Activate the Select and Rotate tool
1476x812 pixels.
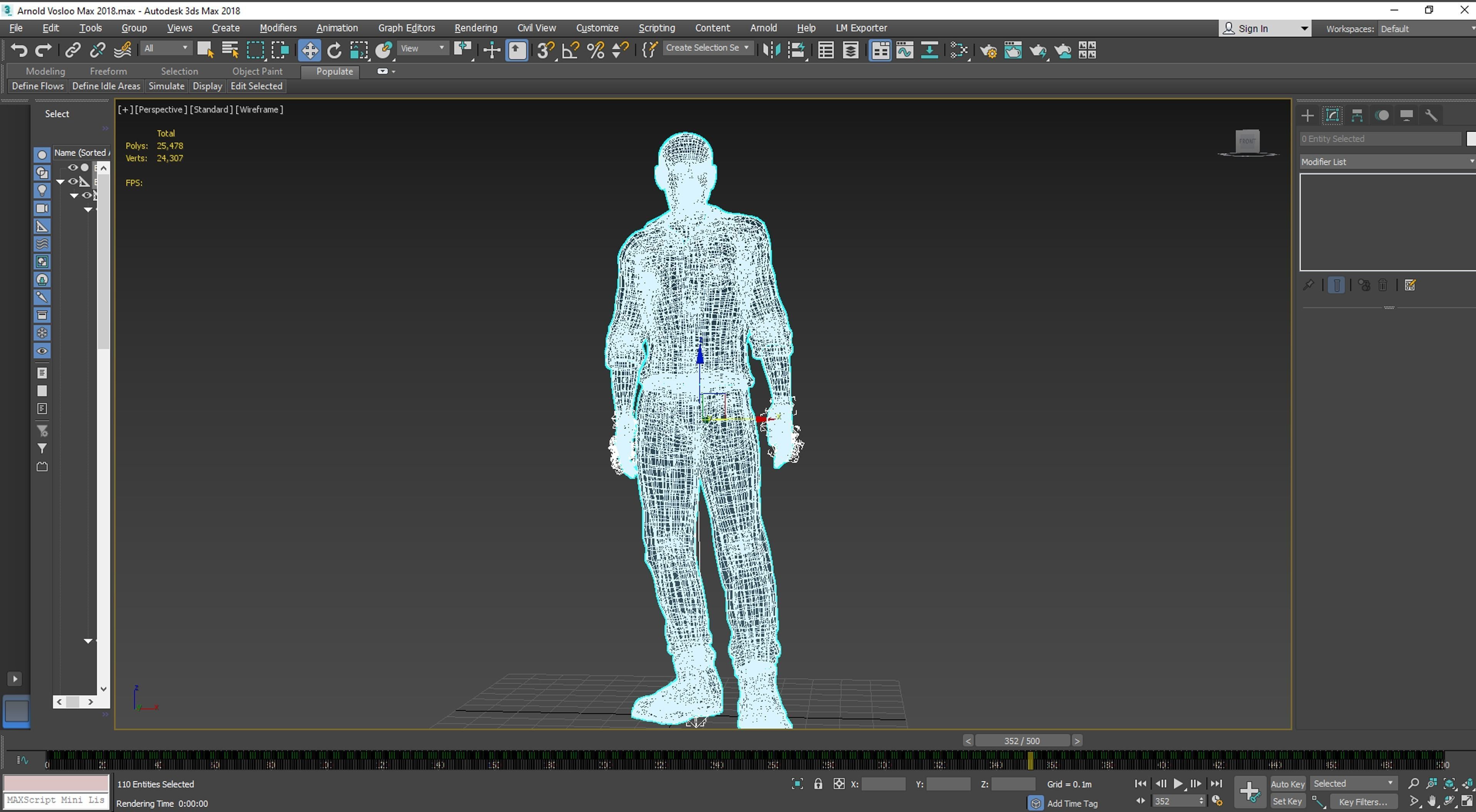[x=334, y=50]
